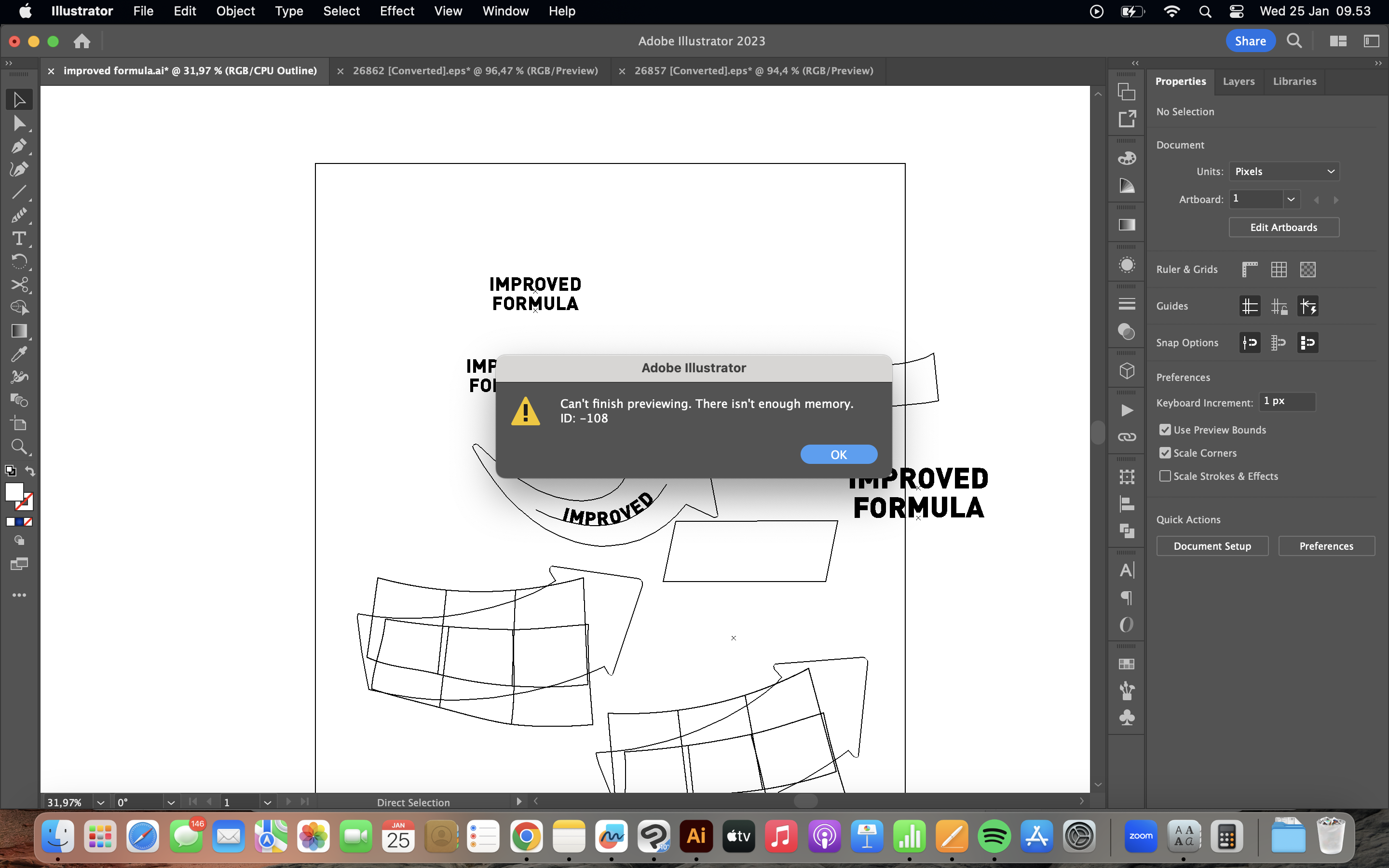This screenshot has width=1389, height=868.
Task: Dismiss the memory warning with OK
Action: (x=839, y=453)
